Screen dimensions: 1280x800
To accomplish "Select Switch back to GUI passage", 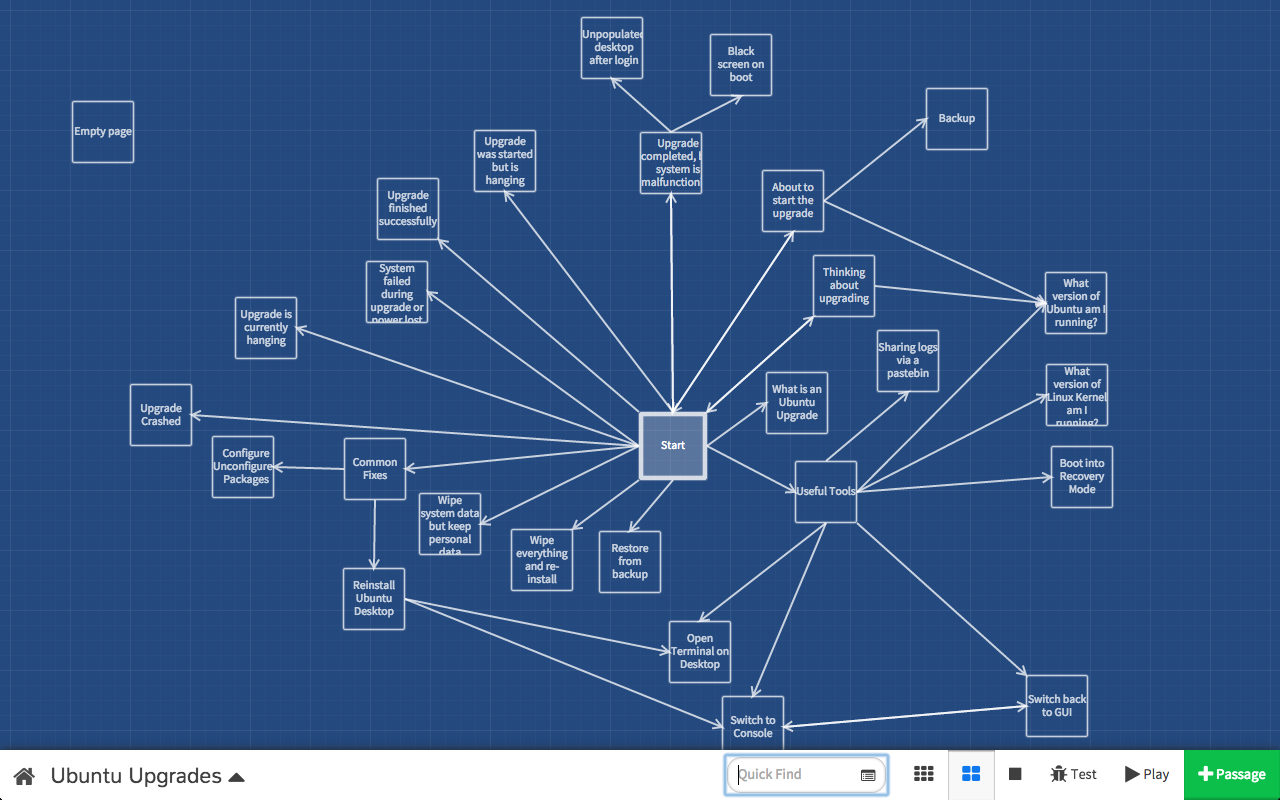I will tap(1057, 706).
